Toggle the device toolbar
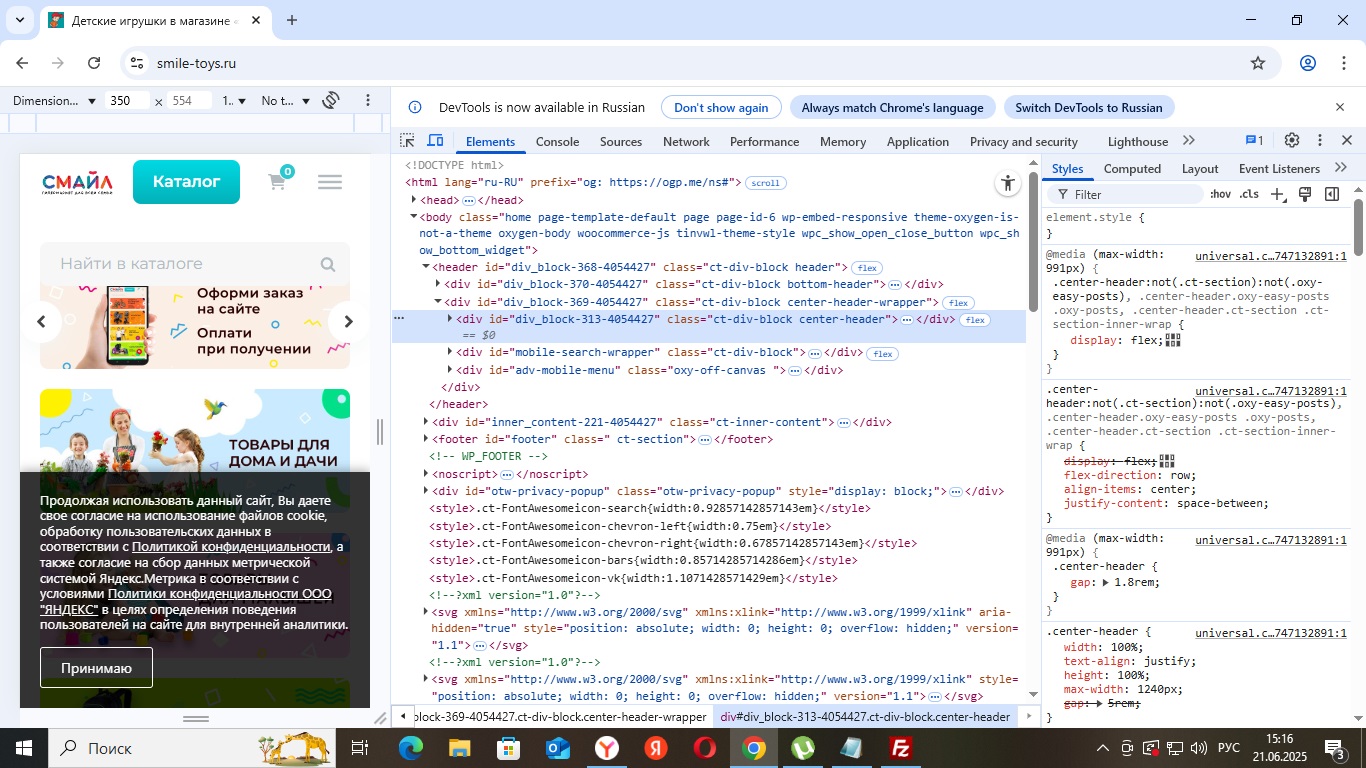The width and height of the screenshot is (1366, 768). pos(436,141)
